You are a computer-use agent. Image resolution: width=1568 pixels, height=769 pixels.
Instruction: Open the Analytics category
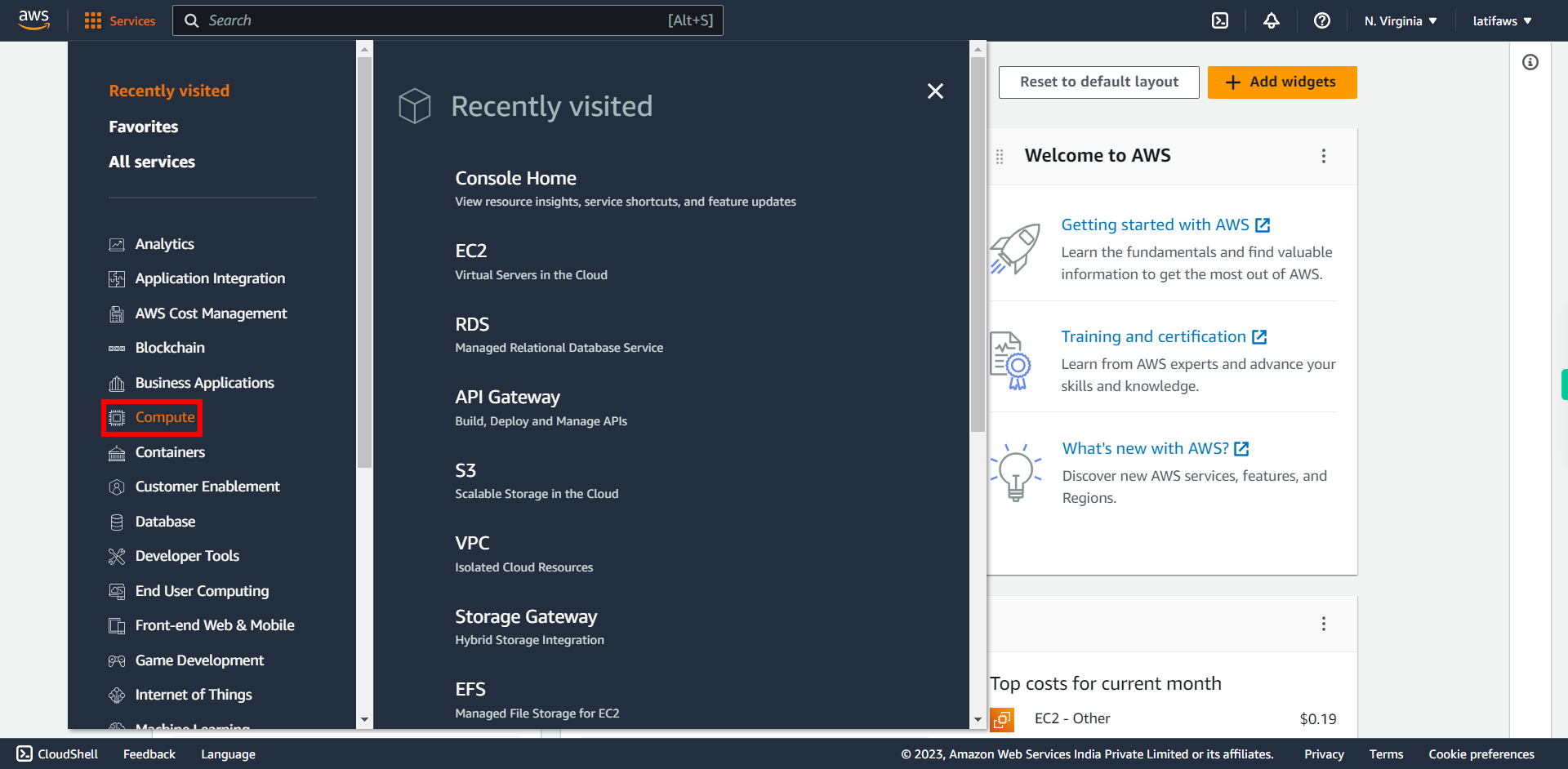[x=164, y=244]
